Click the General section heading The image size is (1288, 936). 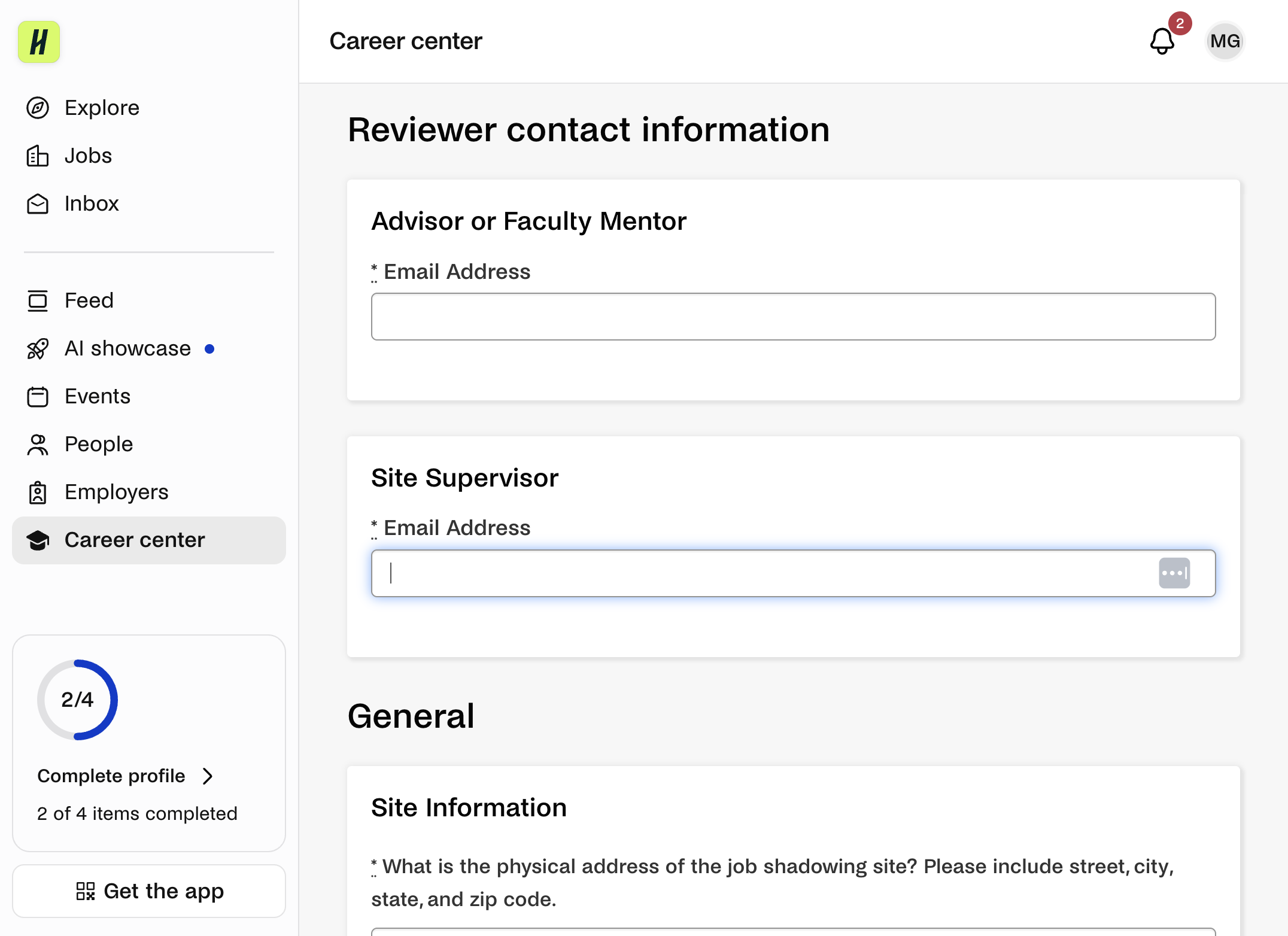pos(411,716)
